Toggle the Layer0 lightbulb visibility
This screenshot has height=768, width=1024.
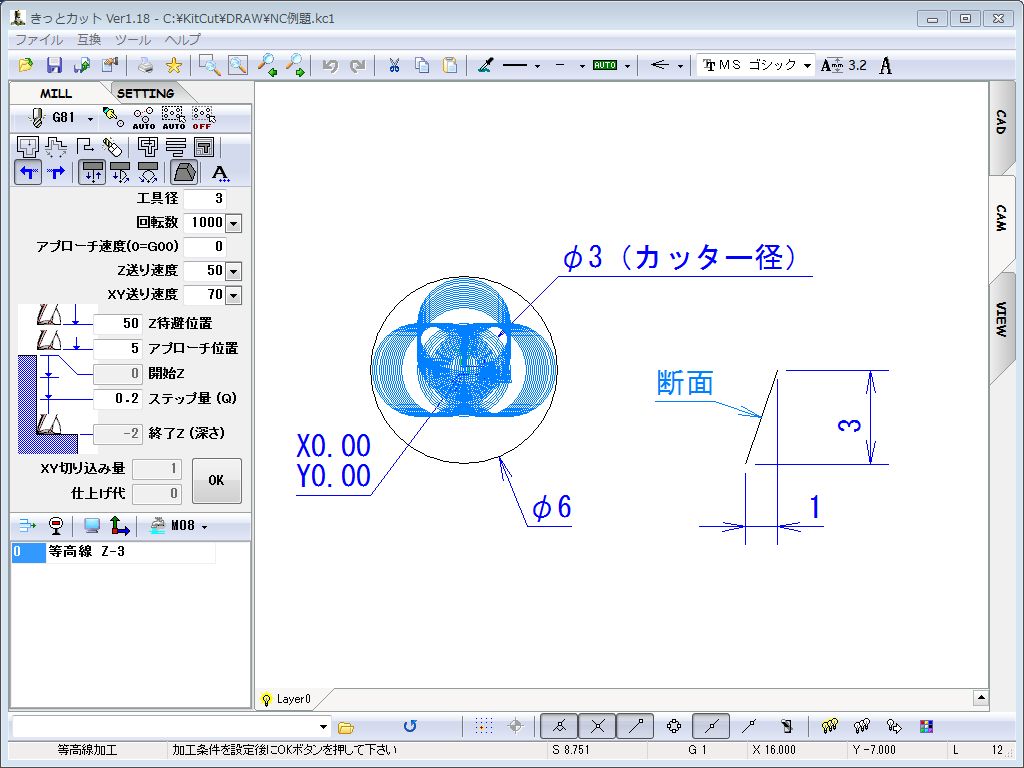pyautogui.click(x=266, y=699)
